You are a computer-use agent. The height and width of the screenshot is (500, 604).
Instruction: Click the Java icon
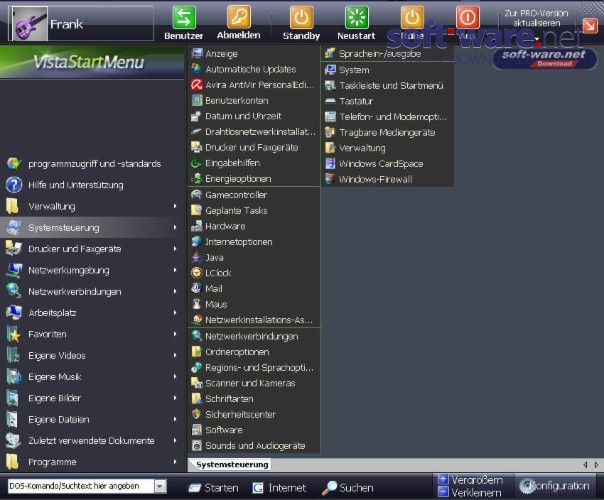(x=196, y=257)
